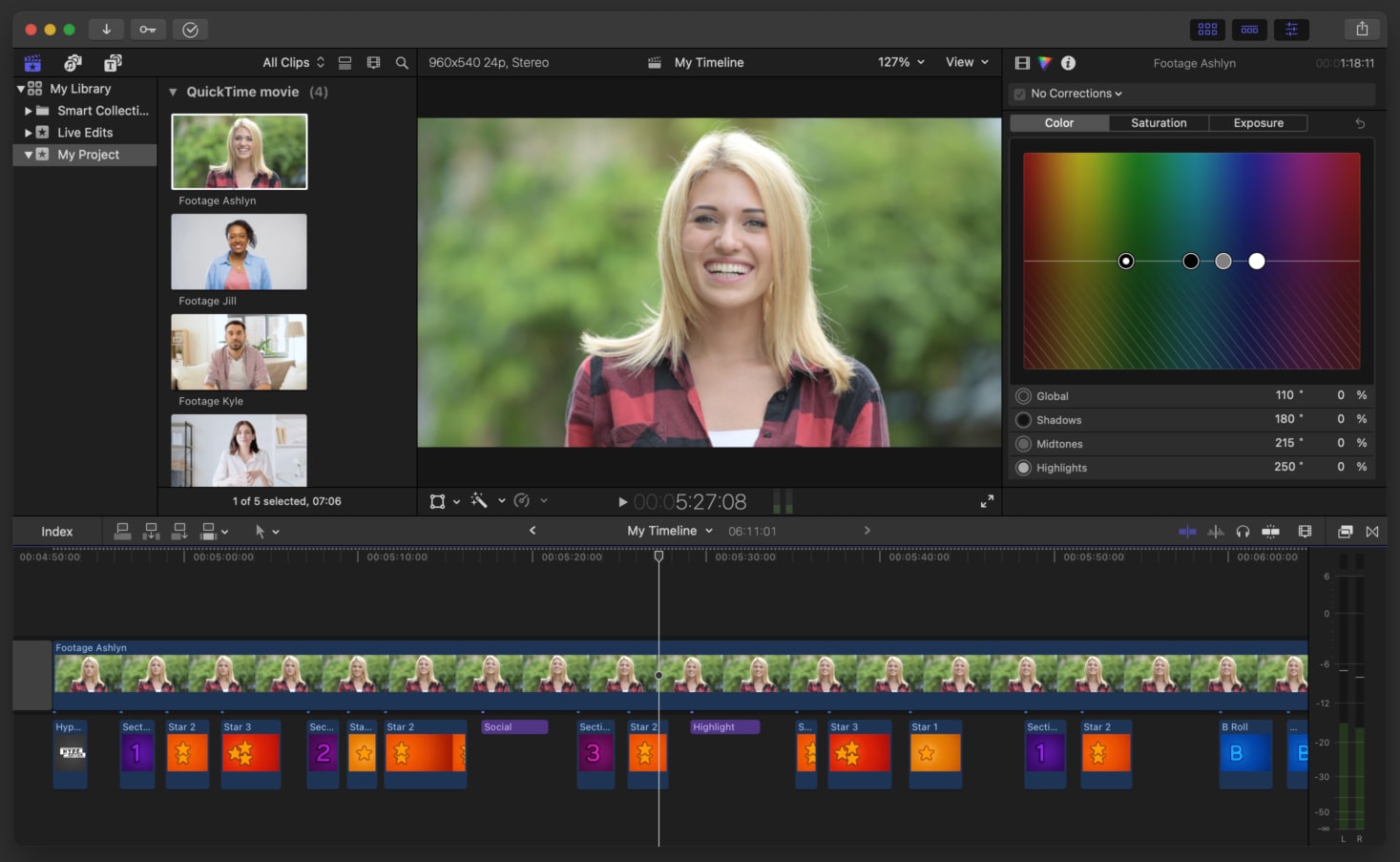Switch to the Exposure tab
The image size is (1400, 862).
1258,123
